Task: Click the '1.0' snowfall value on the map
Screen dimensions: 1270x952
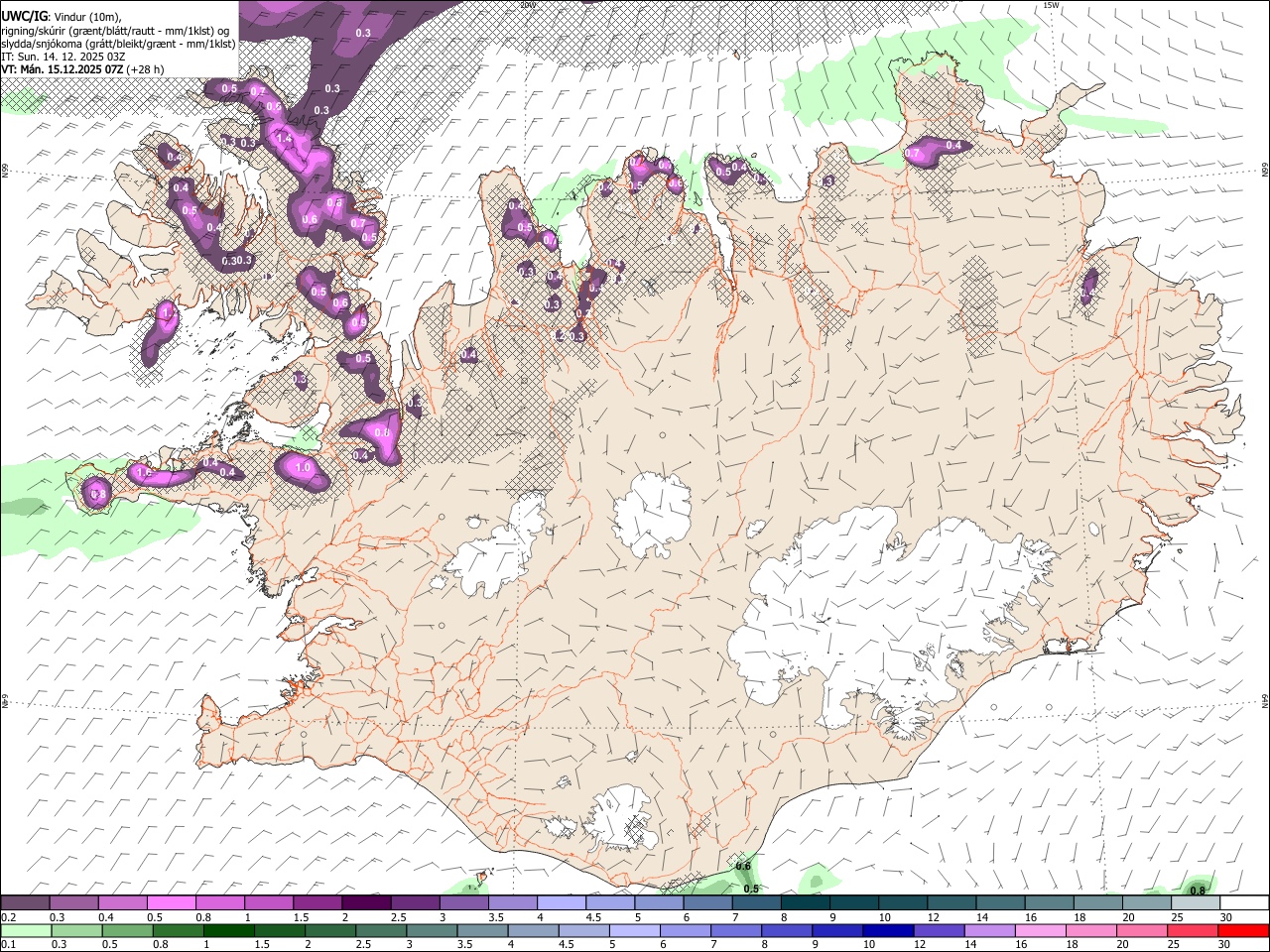Action: [303, 467]
